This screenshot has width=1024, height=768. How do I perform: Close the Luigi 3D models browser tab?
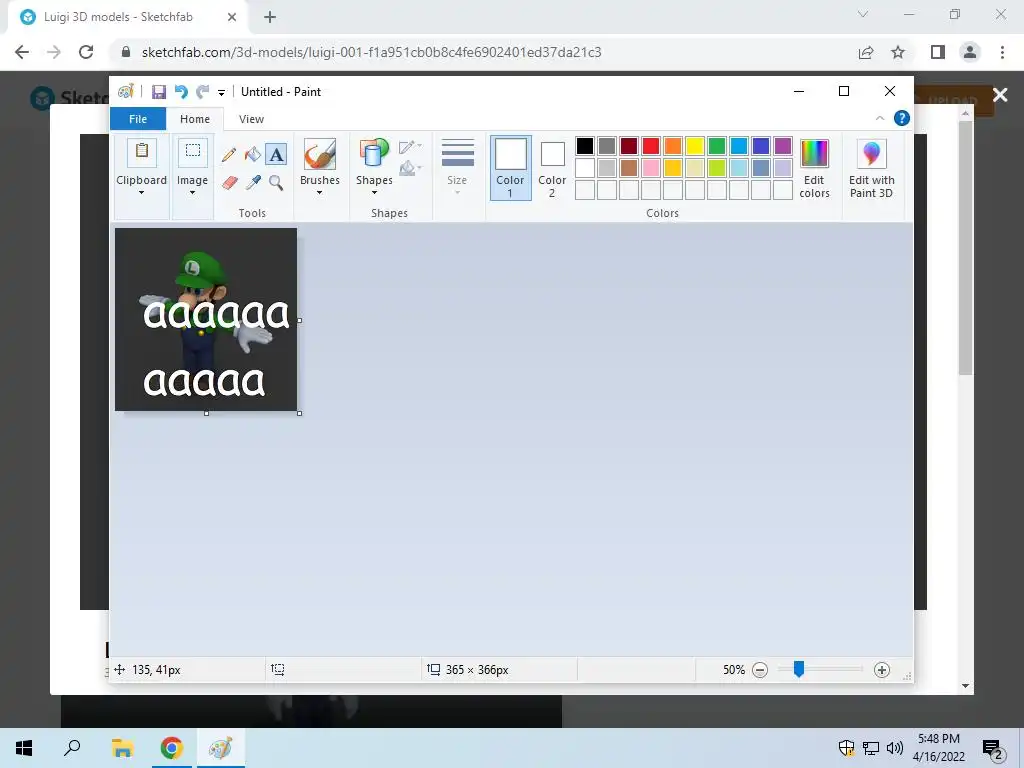pos(232,17)
